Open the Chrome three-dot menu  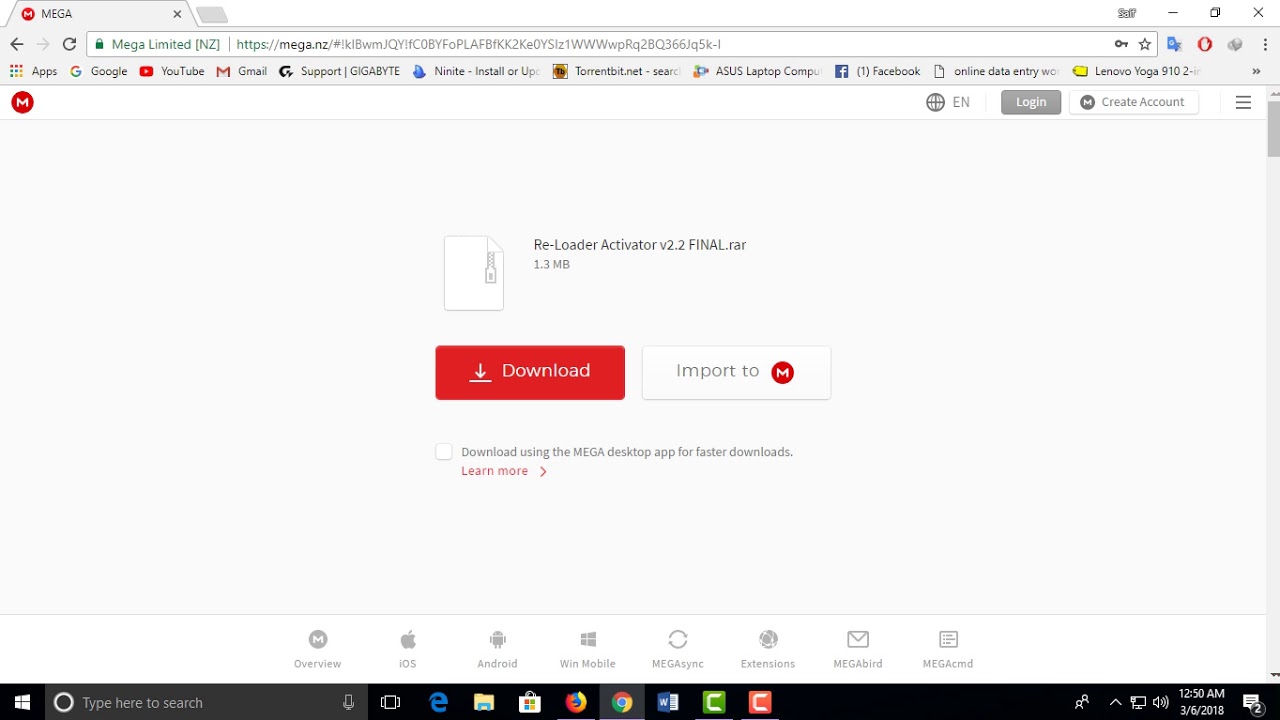1265,44
